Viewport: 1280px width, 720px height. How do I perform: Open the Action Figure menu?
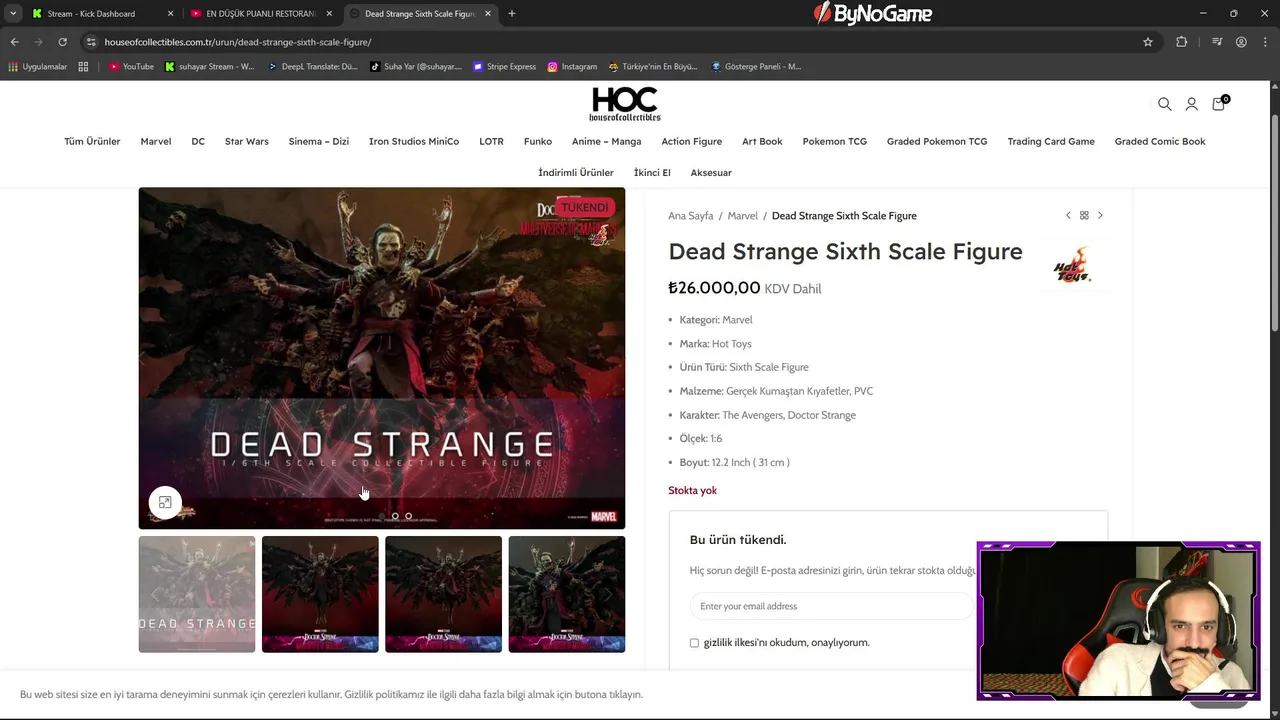pos(692,142)
